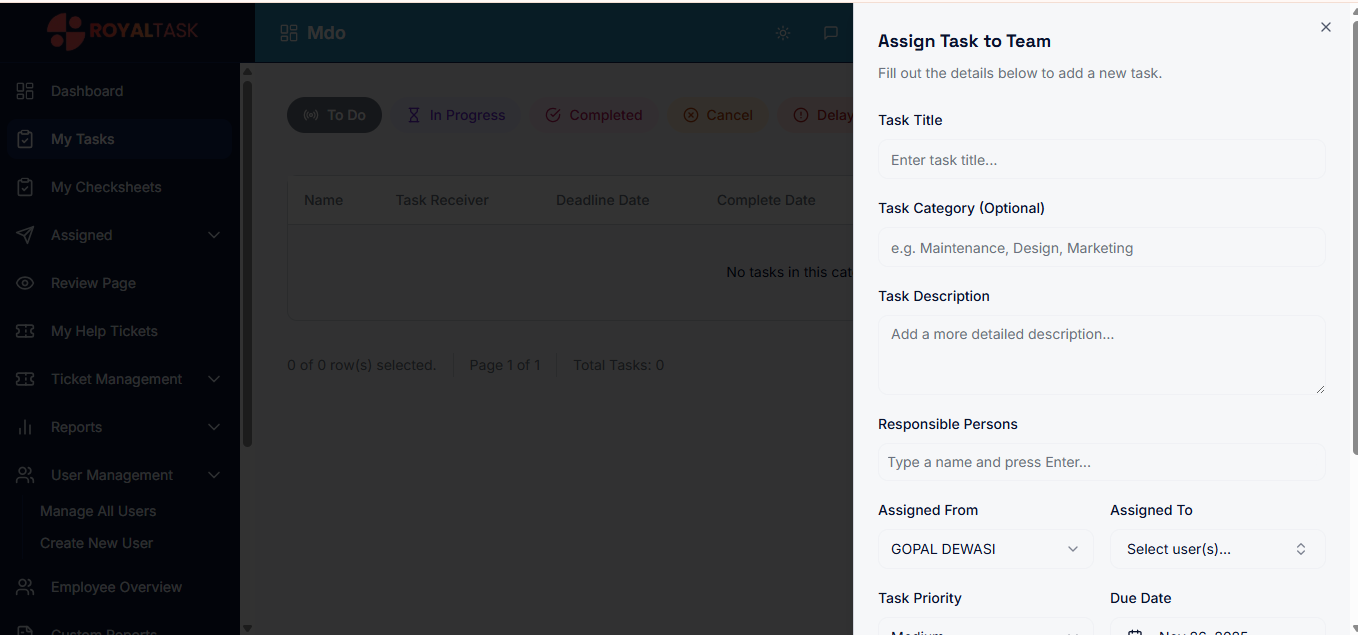Select the To Do tab
Image resolution: width=1358 pixels, height=635 pixels.
[x=334, y=115]
